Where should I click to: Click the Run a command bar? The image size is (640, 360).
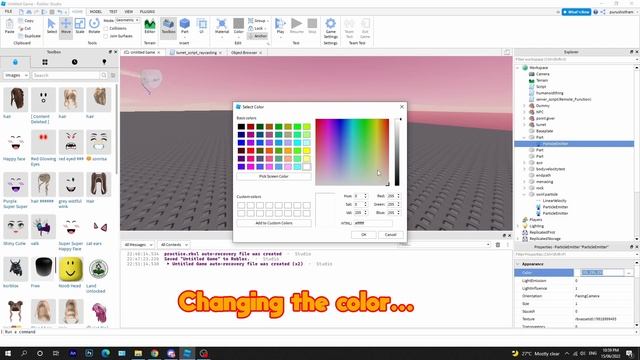(318, 332)
